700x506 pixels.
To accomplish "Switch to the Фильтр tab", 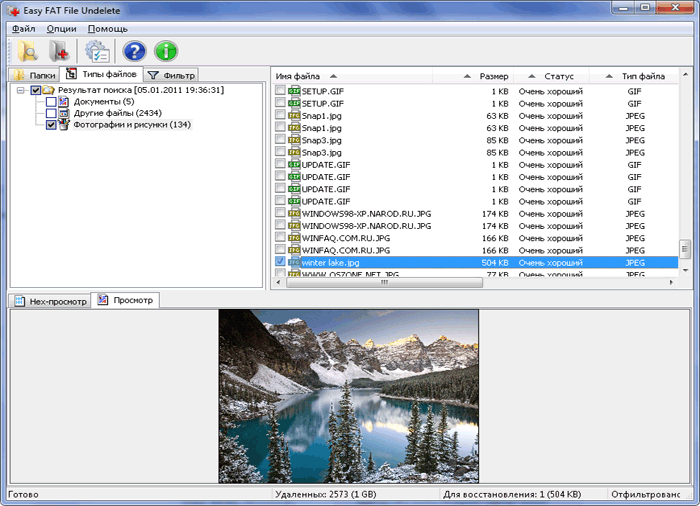I will 171,75.
